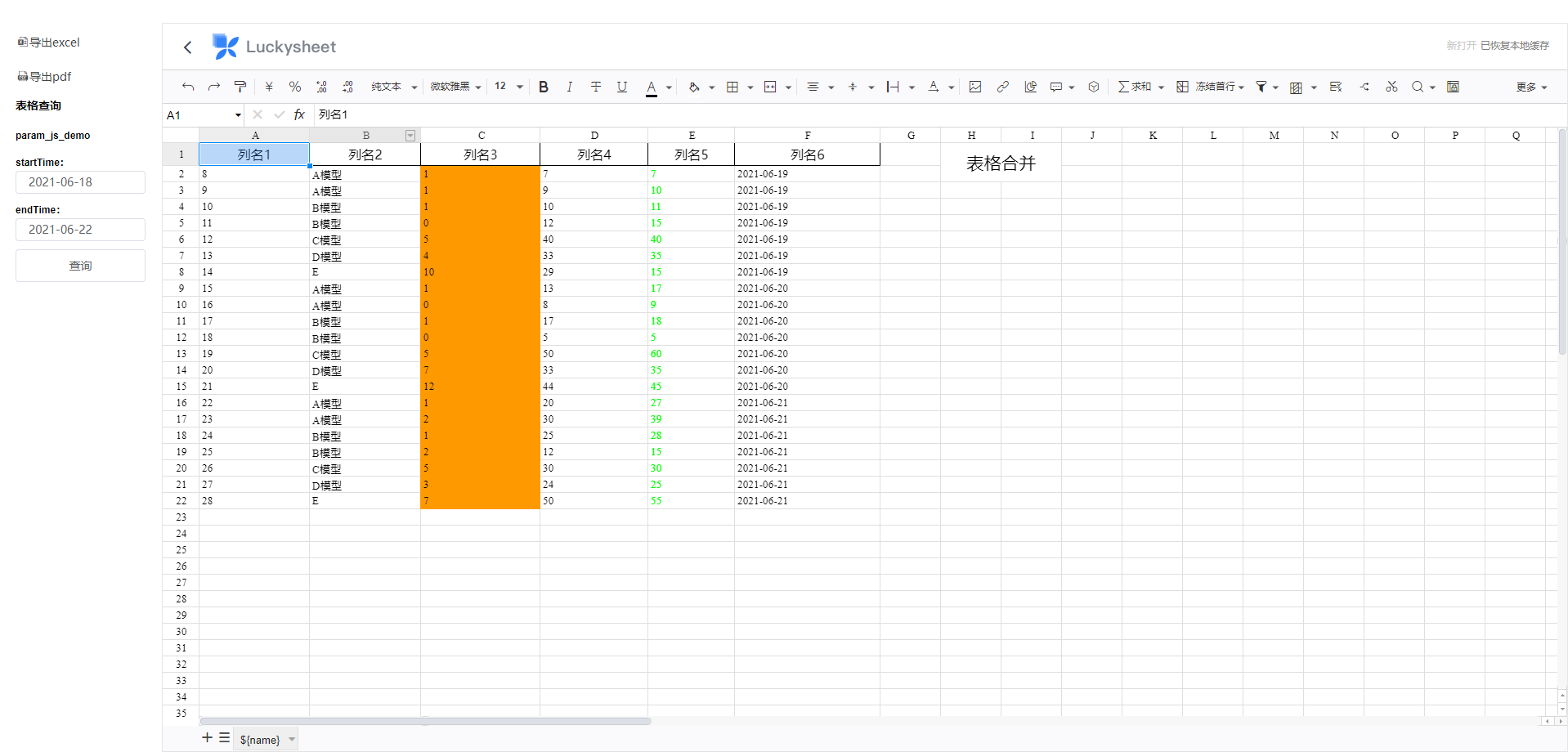Click the split text icon
The height and width of the screenshot is (752, 1568).
tap(1364, 87)
